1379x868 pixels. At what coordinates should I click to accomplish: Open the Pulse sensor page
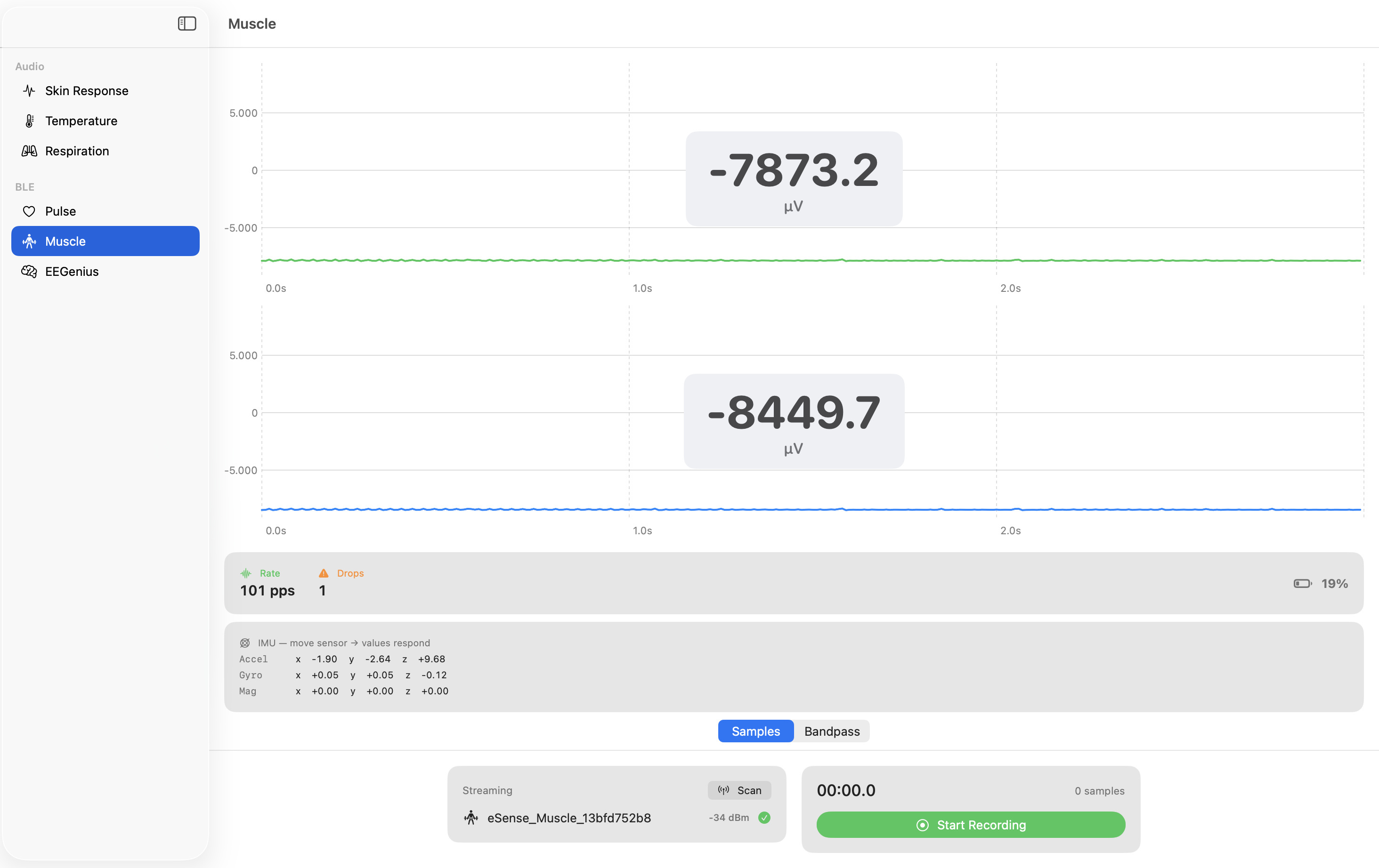[x=105, y=211]
